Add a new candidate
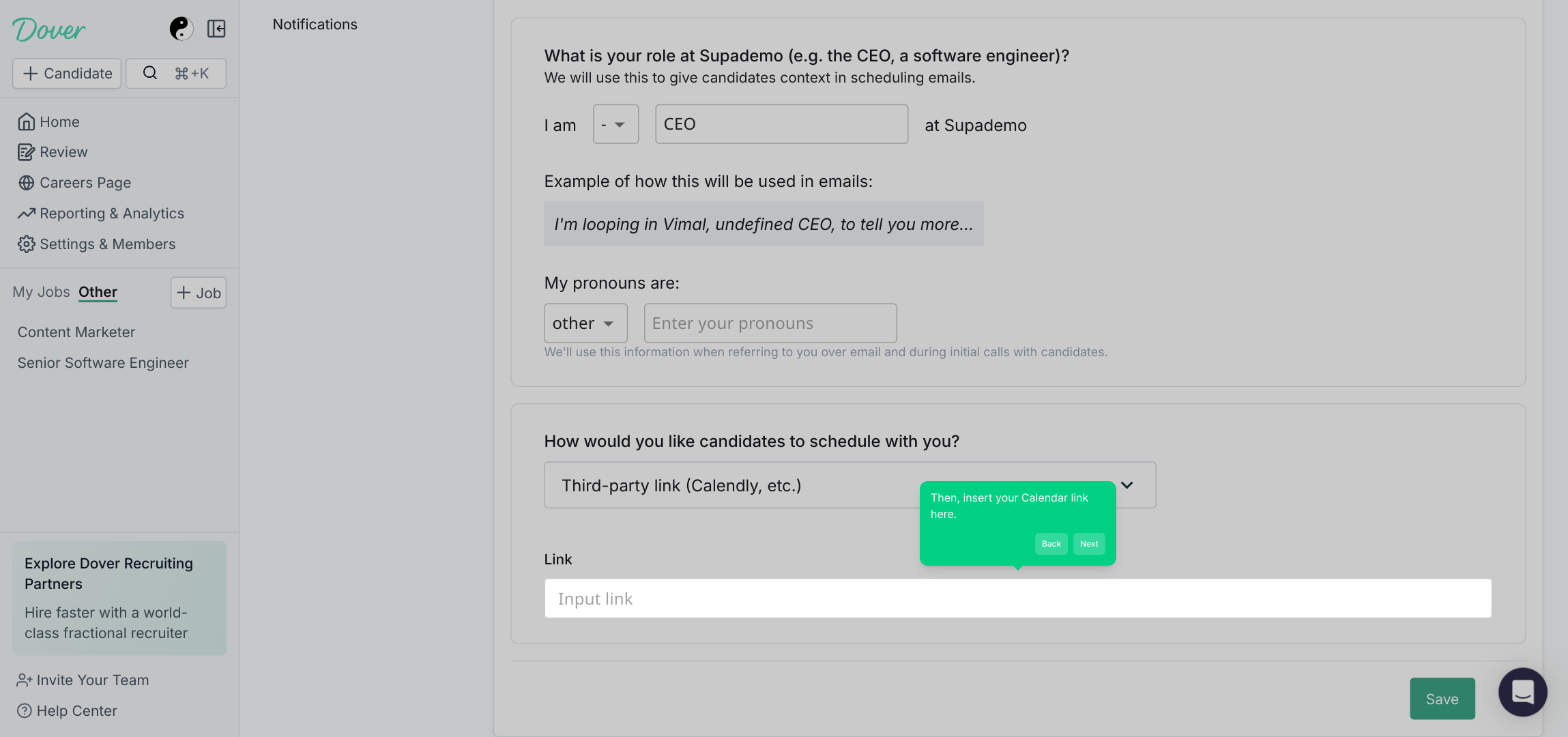The image size is (1568, 737). coord(67,73)
